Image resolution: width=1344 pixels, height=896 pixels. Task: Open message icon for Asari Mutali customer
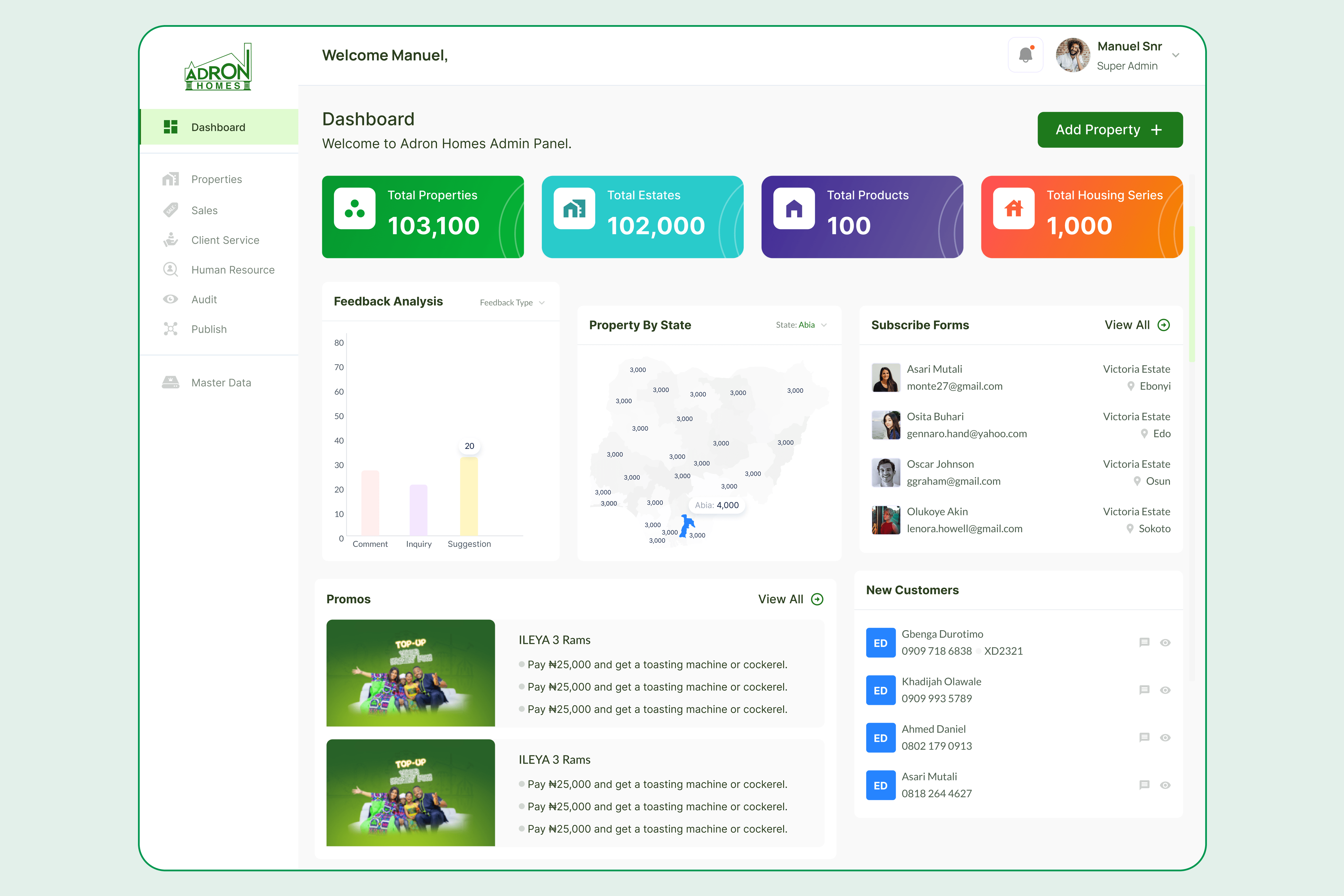point(1144,785)
